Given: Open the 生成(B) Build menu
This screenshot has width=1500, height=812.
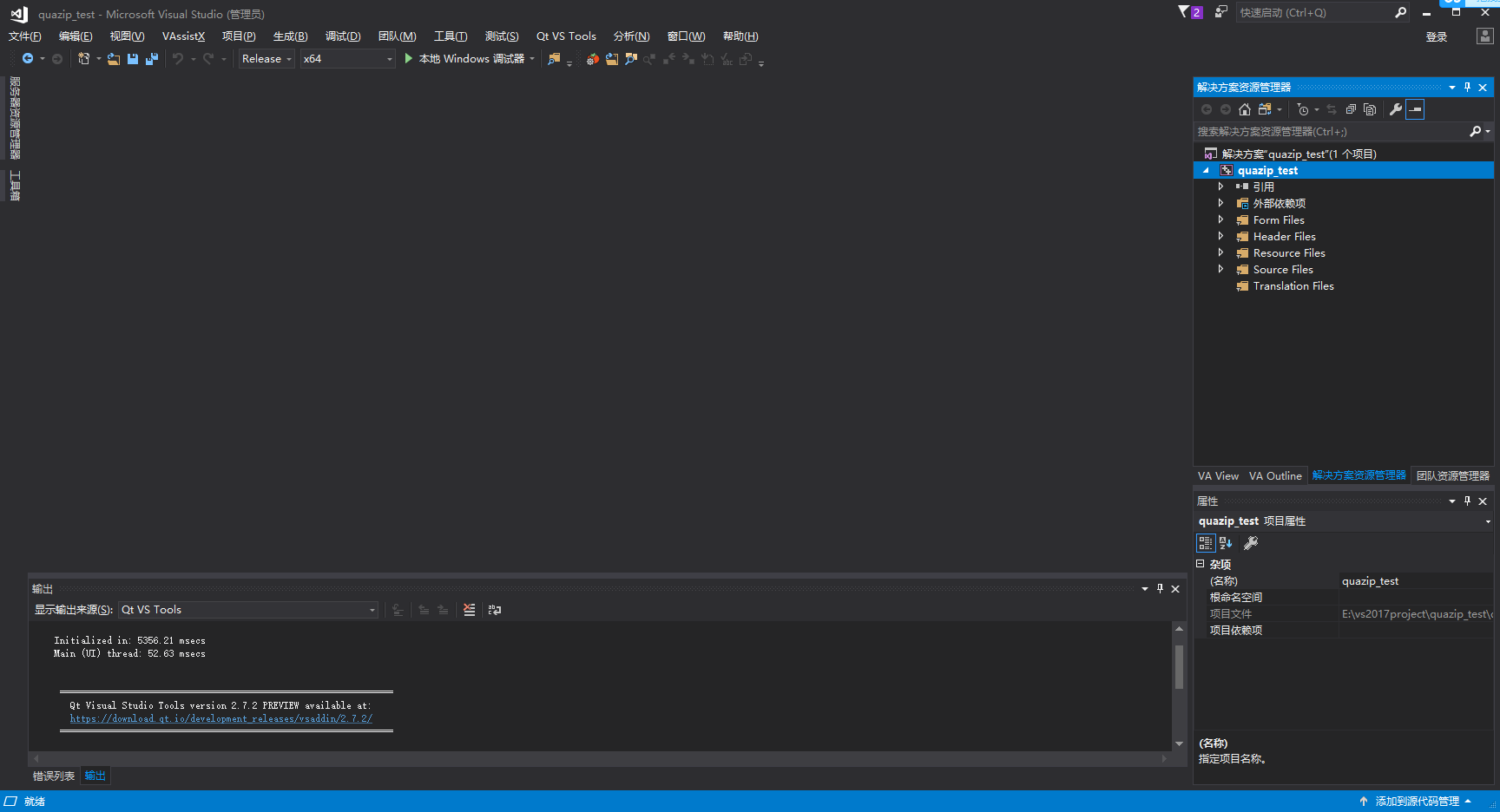Looking at the screenshot, I should click(x=291, y=36).
